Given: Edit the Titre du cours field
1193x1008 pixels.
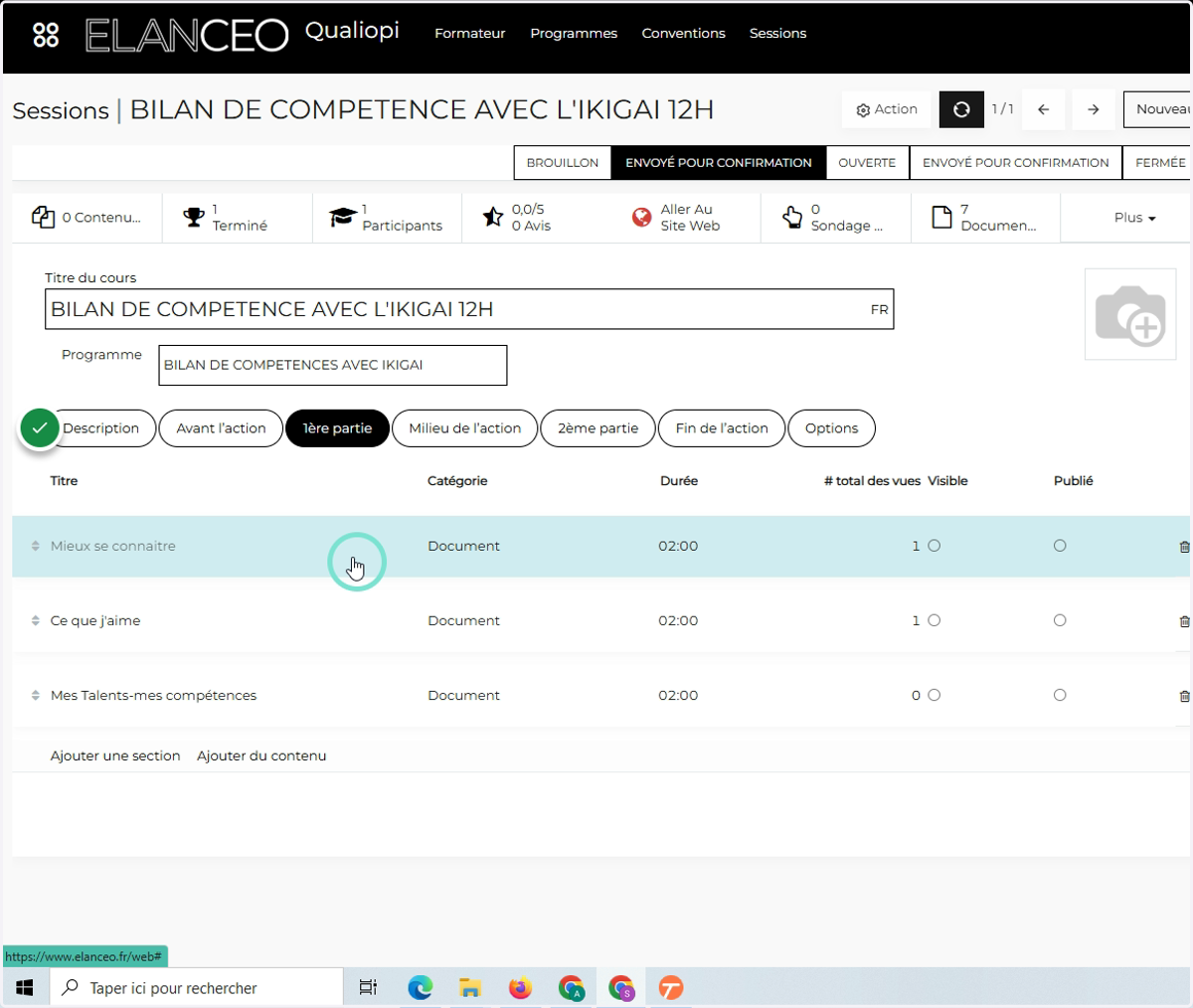Looking at the screenshot, I should pyautogui.click(x=469, y=309).
